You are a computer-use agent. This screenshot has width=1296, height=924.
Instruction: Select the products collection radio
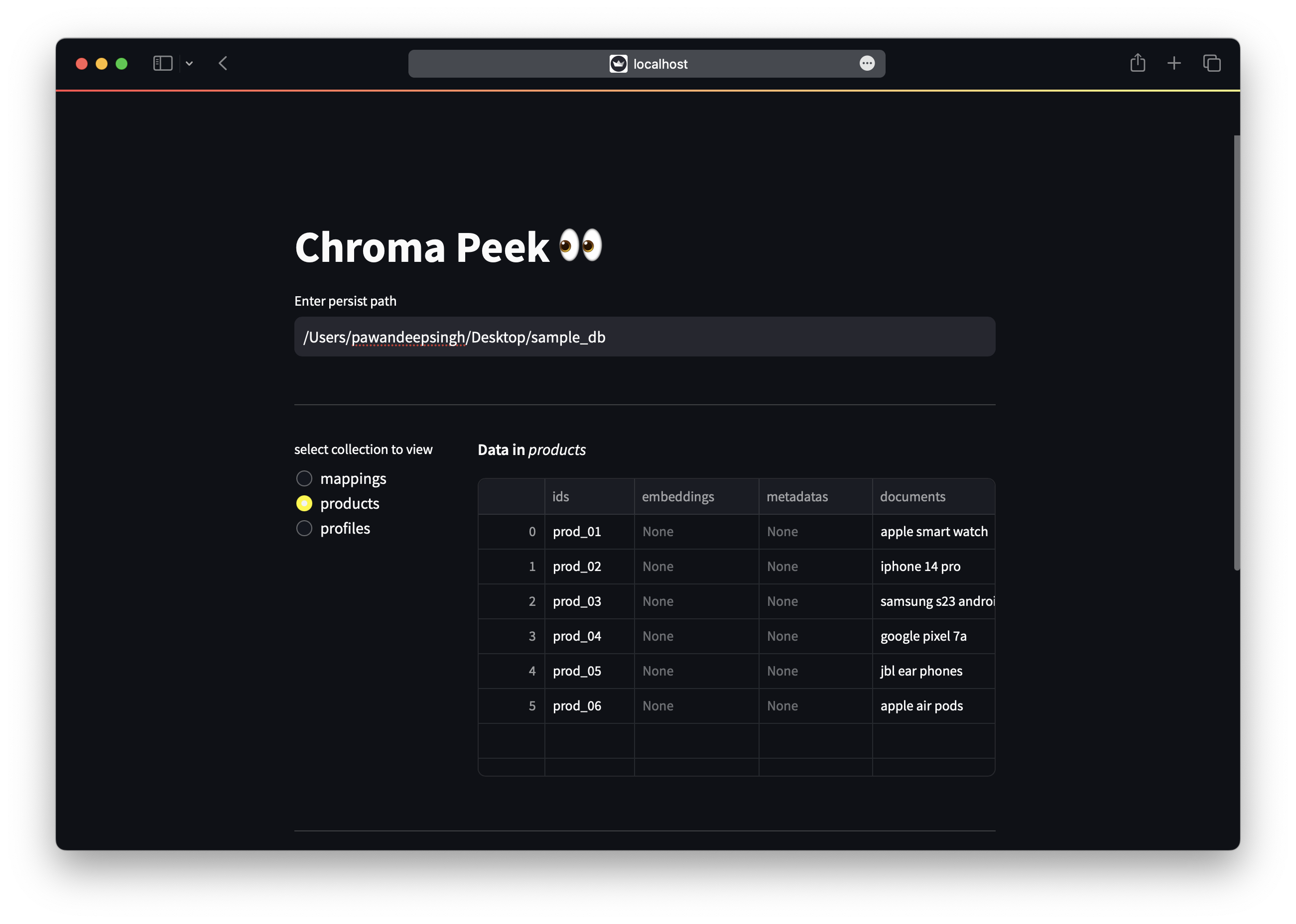[x=304, y=503]
